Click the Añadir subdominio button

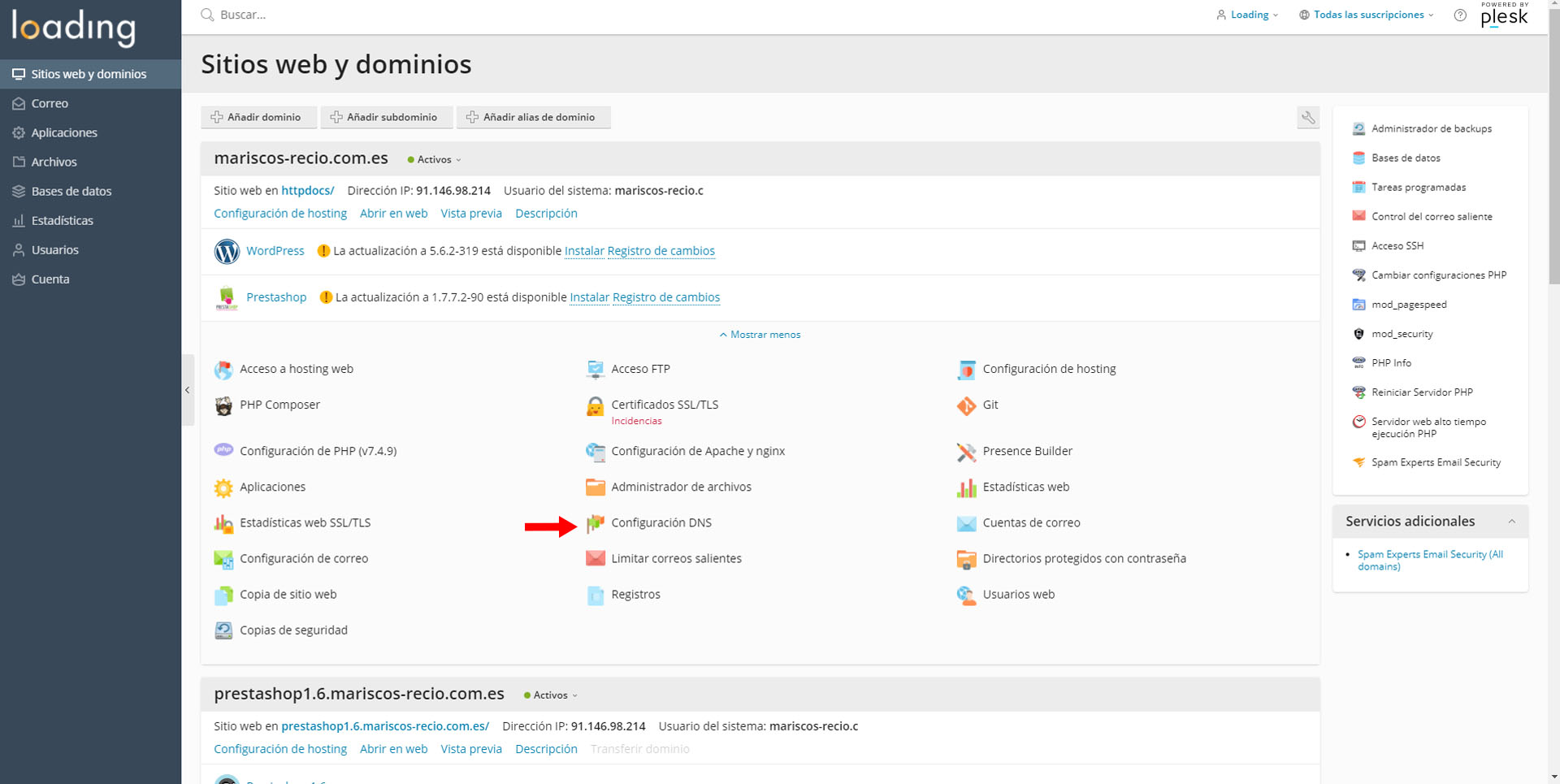[x=384, y=118]
